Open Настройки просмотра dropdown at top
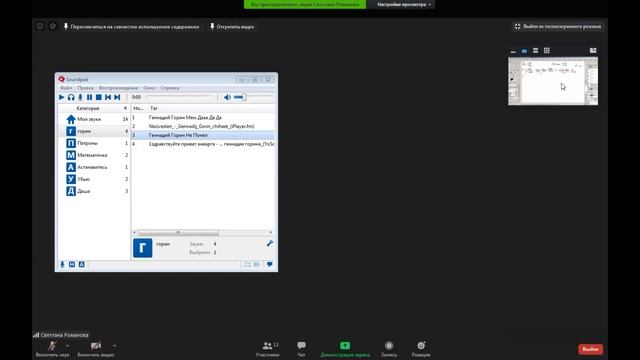The width and height of the screenshot is (640, 360). tap(403, 4)
